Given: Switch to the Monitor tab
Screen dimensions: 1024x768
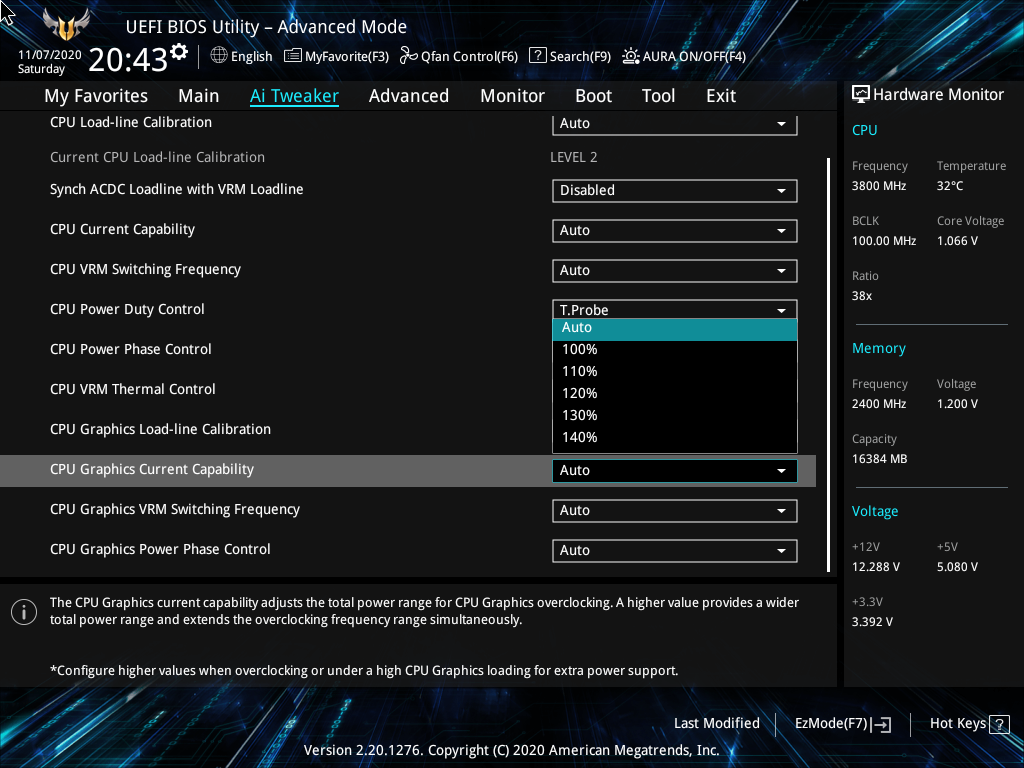Looking at the screenshot, I should point(512,96).
